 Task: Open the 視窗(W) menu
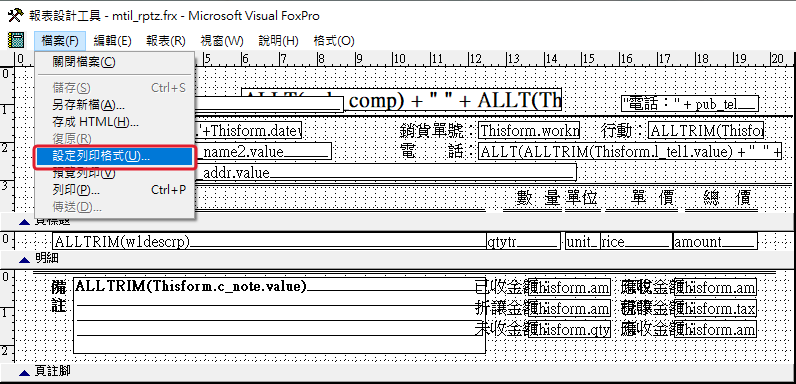pos(222,41)
